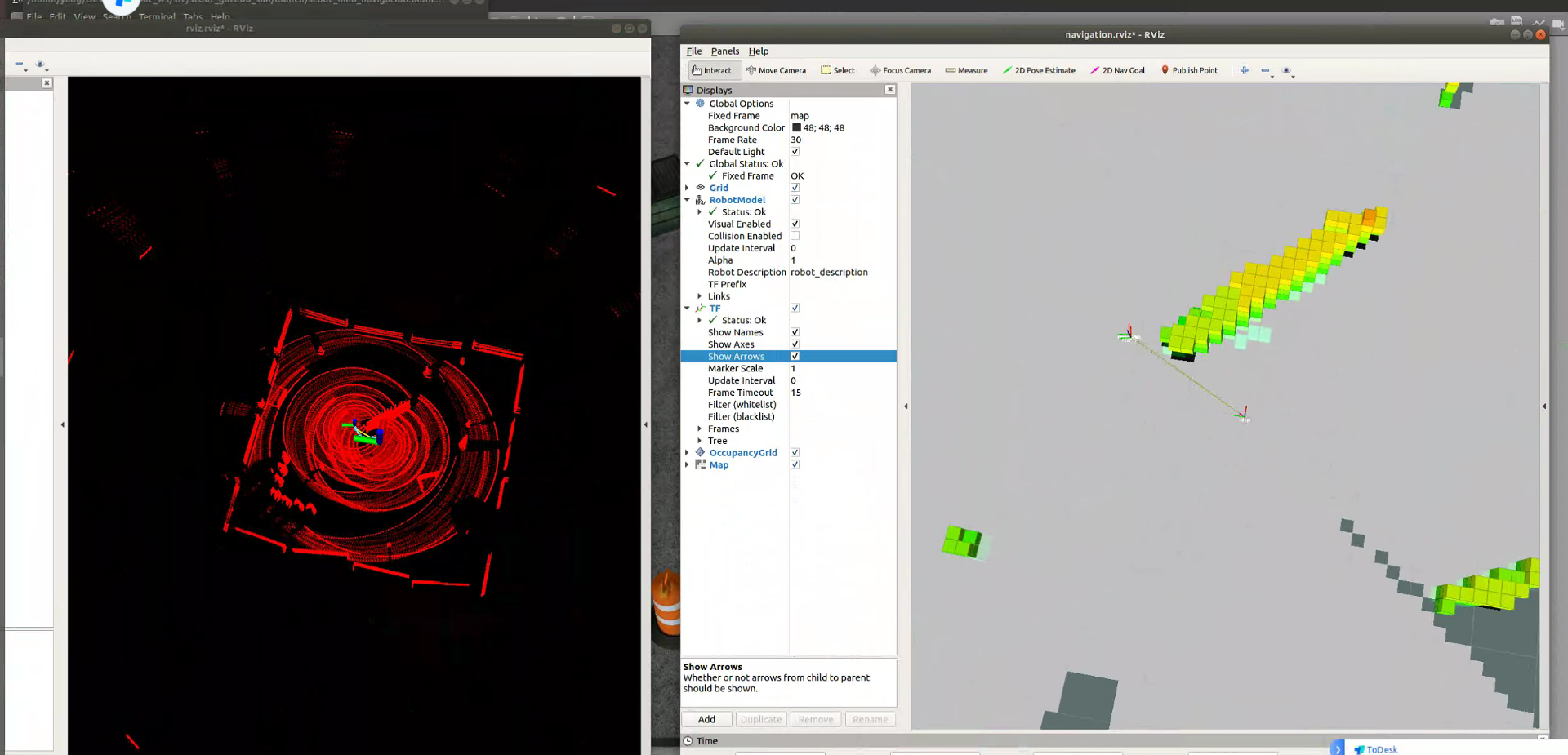This screenshot has width=1568, height=755.
Task: Uncheck the Show Arrows checkbox
Action: point(795,357)
